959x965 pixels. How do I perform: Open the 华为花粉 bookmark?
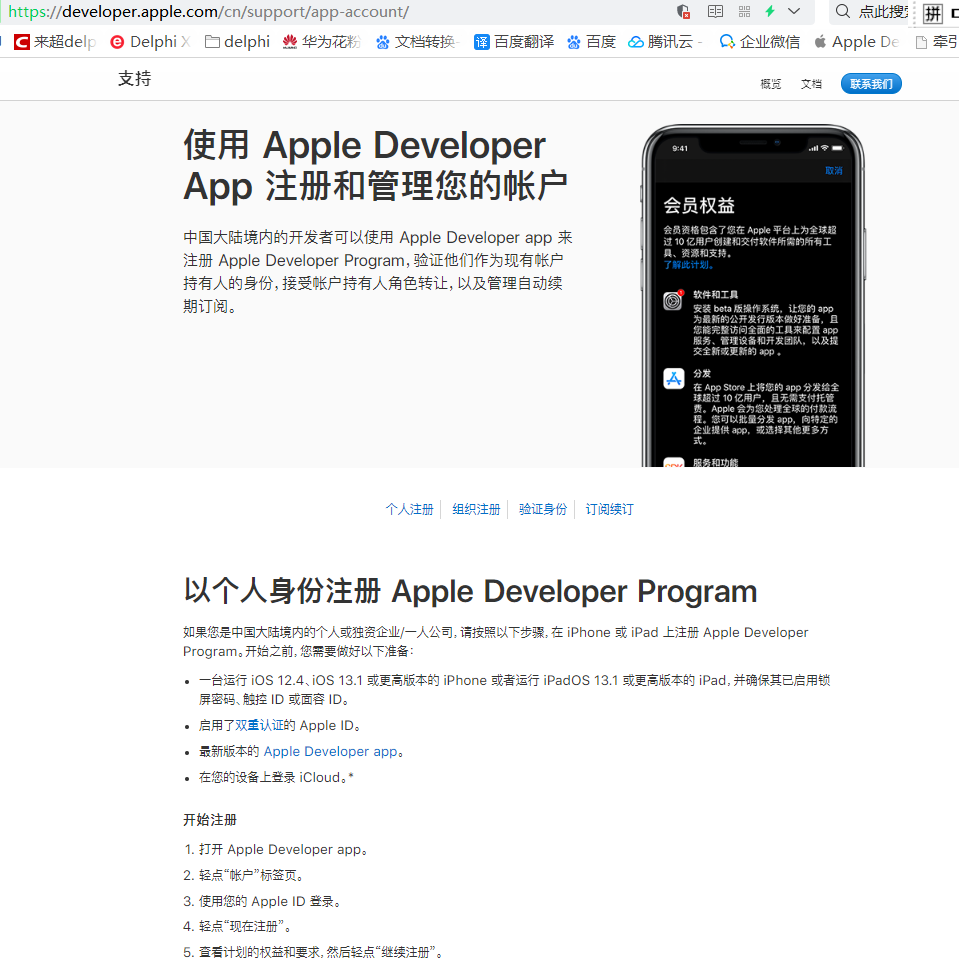pos(321,42)
